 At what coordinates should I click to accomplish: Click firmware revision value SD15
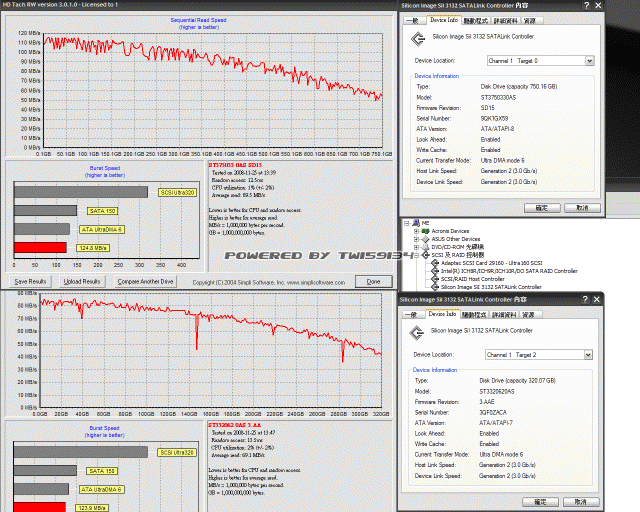tap(487, 108)
